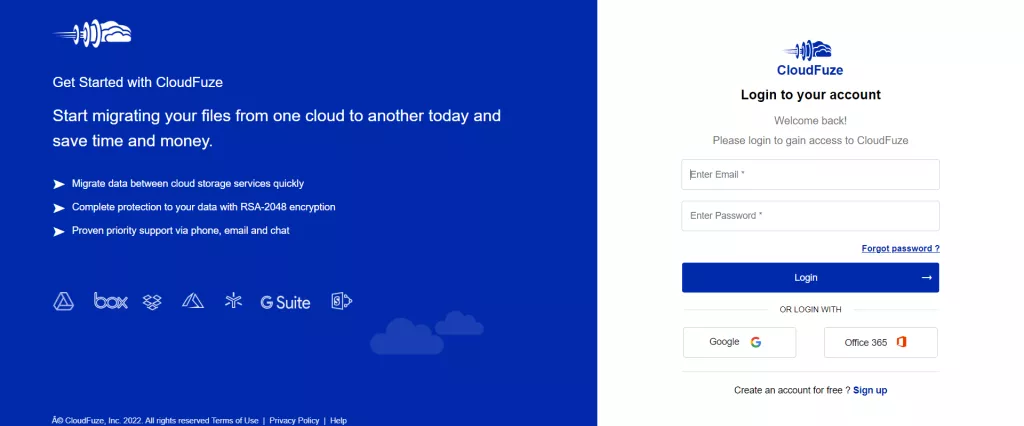Click the Egnyte star icon

[x=233, y=301]
